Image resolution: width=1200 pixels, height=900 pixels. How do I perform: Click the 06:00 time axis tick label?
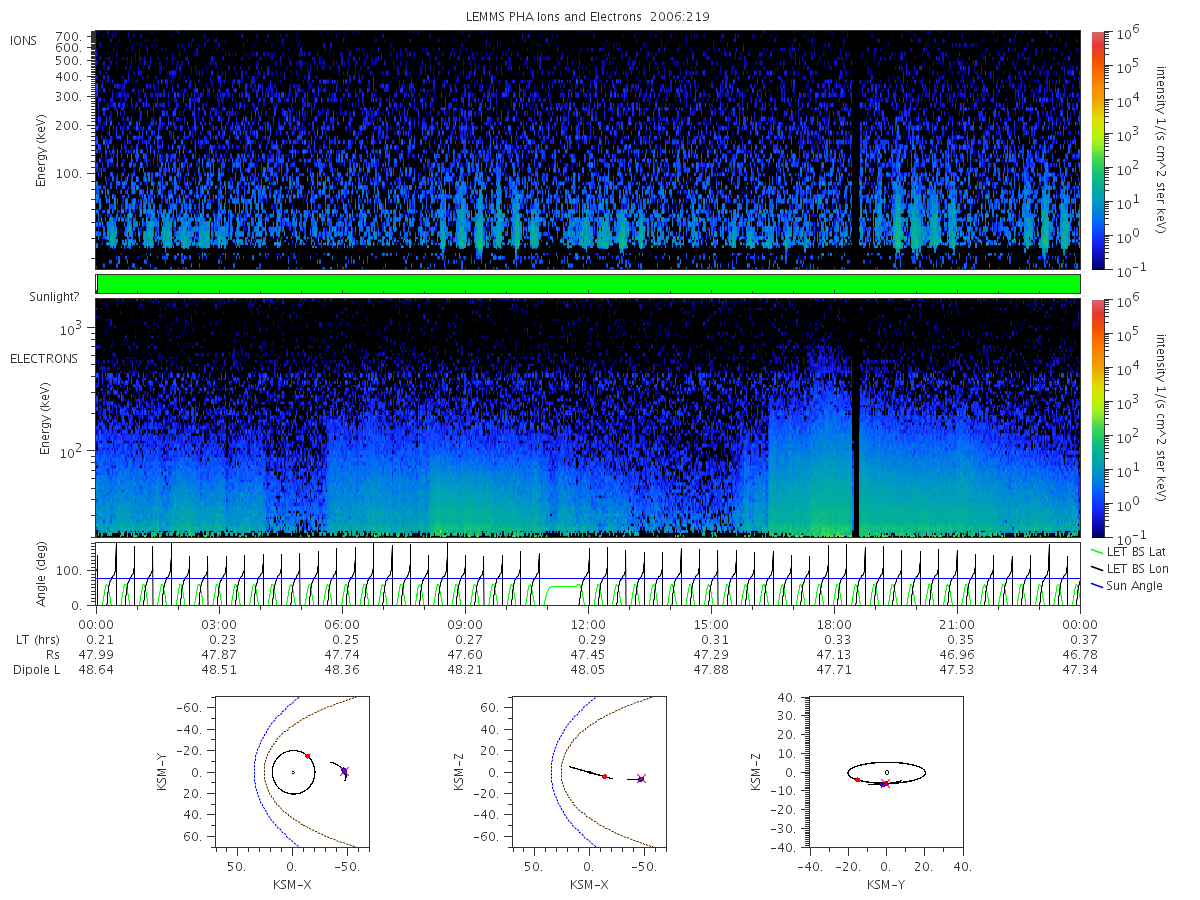click(x=342, y=624)
